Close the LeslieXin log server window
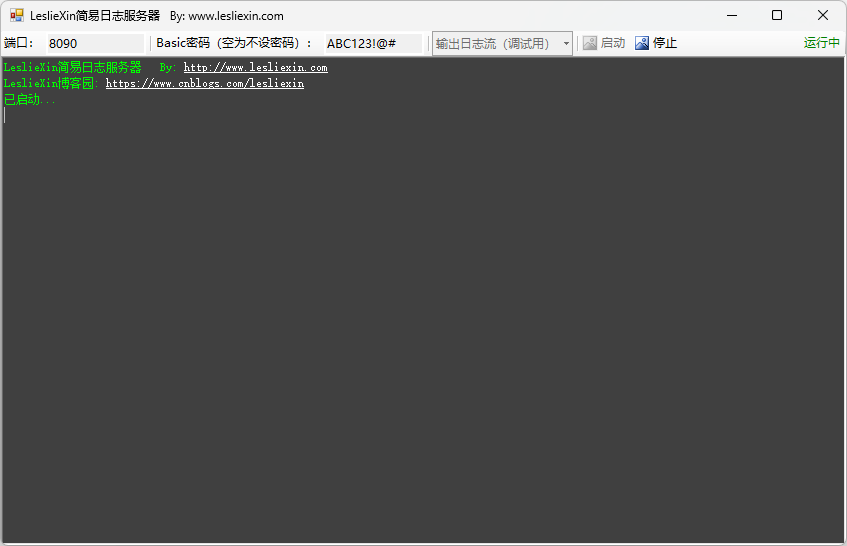This screenshot has height=546, width=847. 823,15
